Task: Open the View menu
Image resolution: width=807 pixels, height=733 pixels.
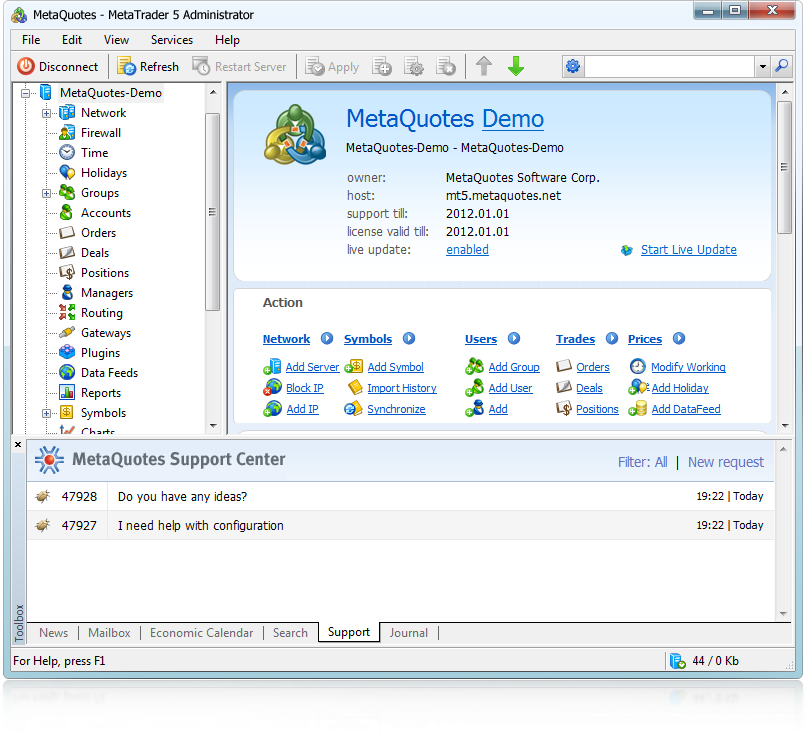Action: [x=116, y=40]
